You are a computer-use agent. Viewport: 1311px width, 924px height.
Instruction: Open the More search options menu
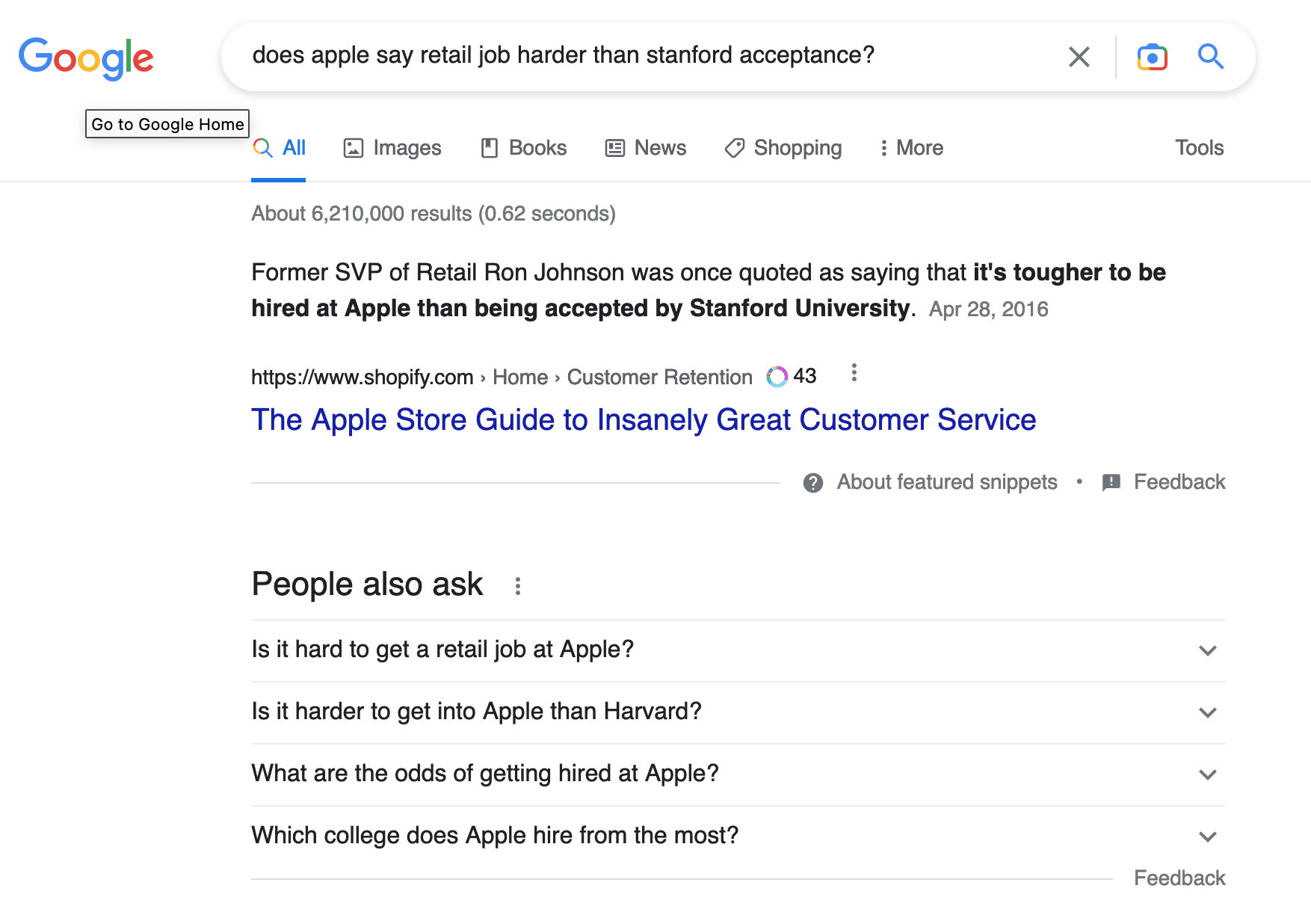pos(911,148)
